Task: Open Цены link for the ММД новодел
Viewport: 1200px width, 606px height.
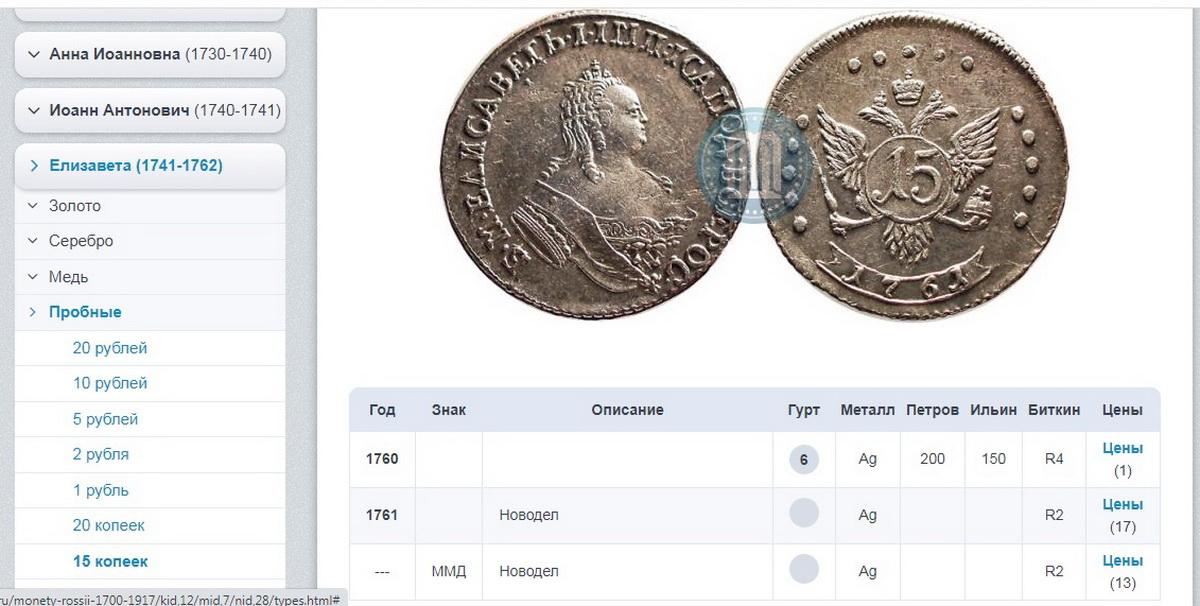Action: 1122,560
